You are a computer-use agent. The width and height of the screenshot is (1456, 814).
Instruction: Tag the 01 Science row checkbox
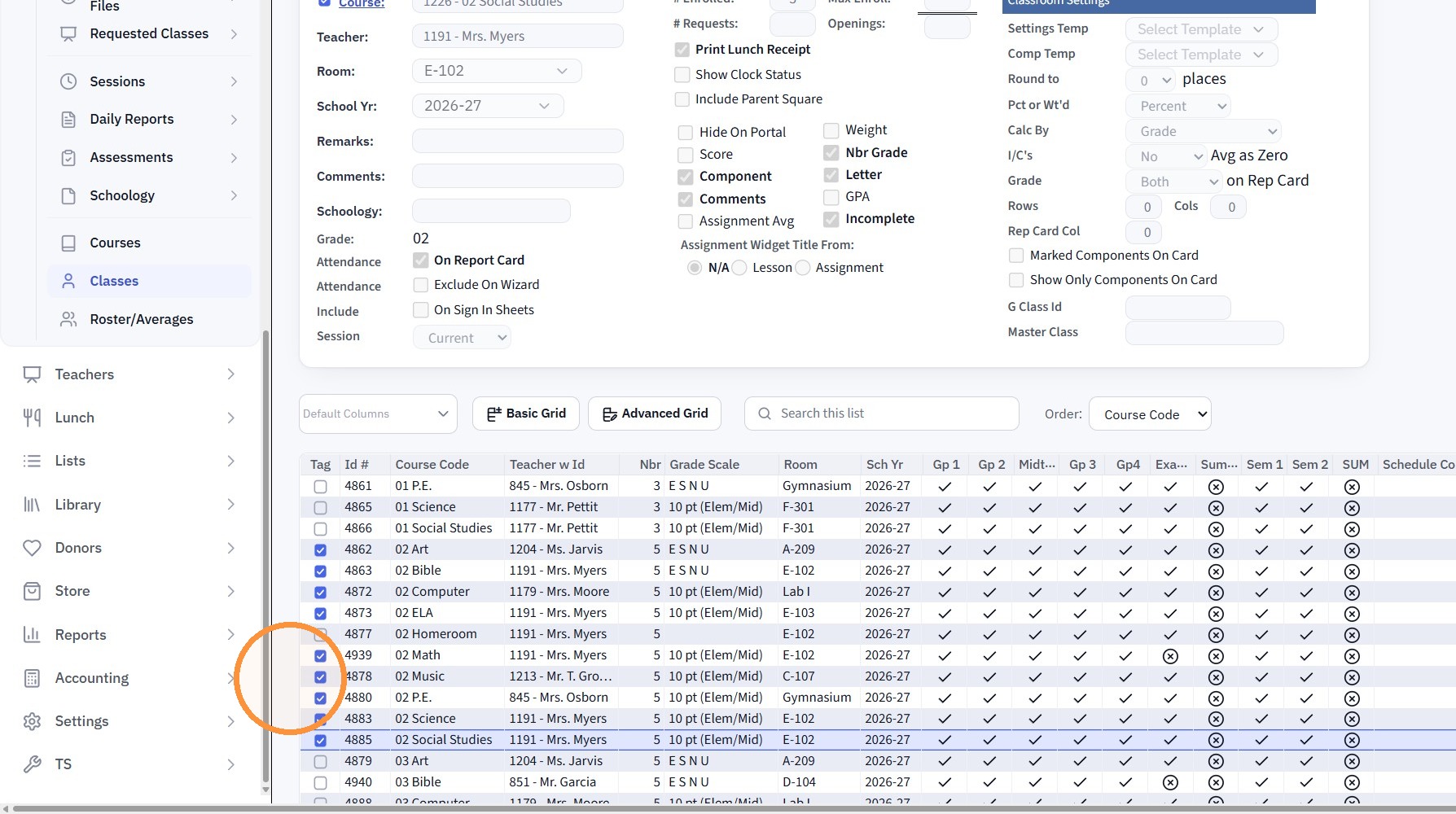pos(320,508)
